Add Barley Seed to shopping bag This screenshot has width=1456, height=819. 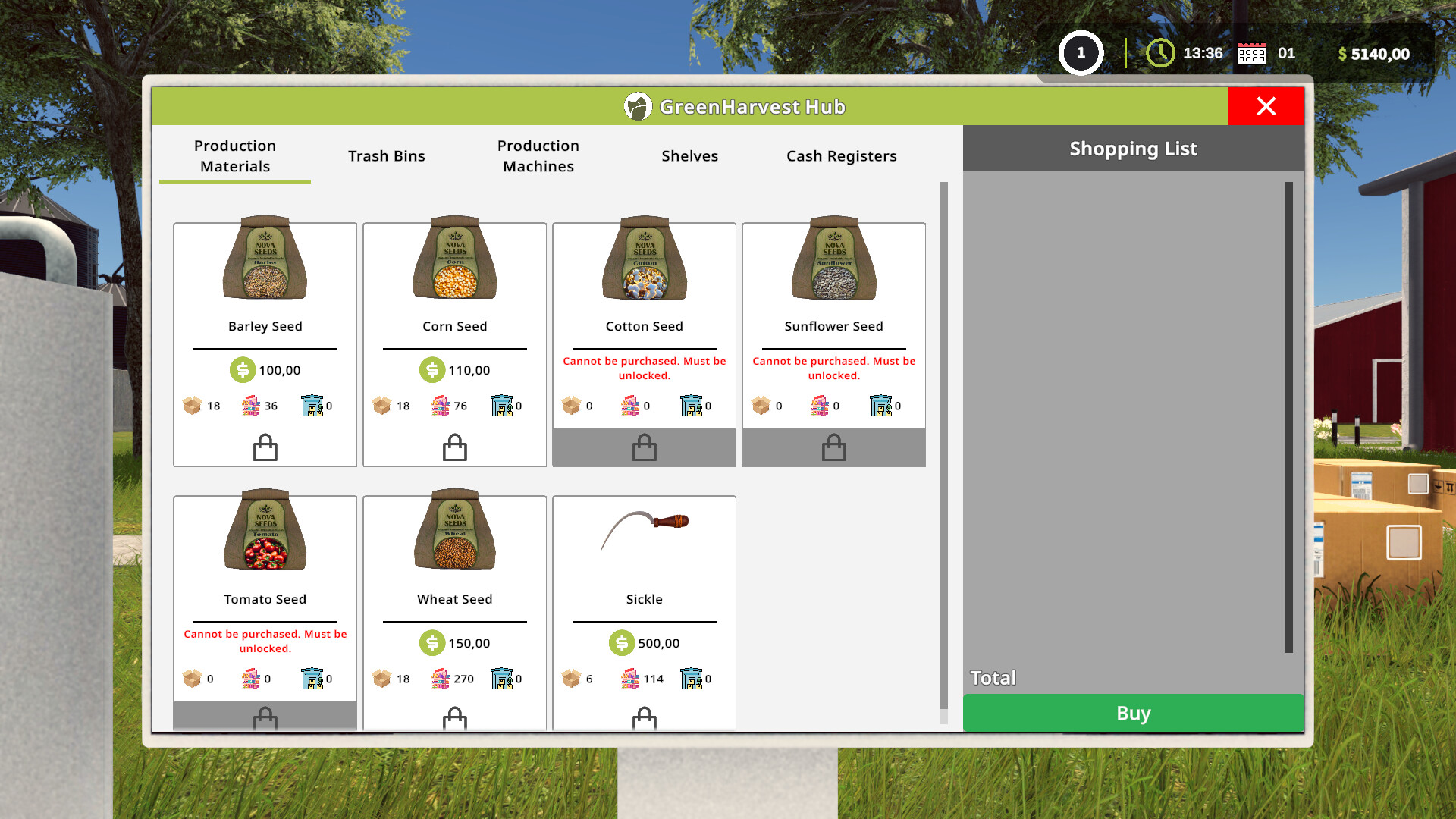click(x=265, y=448)
